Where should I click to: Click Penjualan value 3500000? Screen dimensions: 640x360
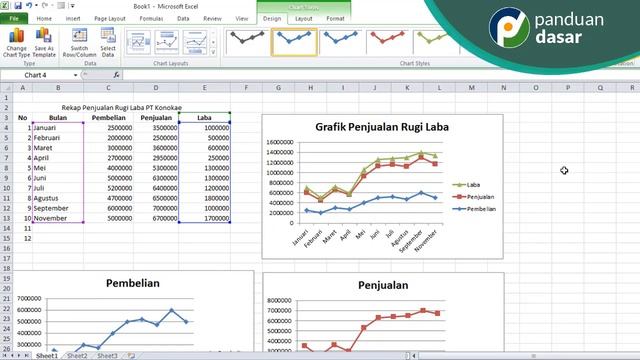(x=156, y=128)
